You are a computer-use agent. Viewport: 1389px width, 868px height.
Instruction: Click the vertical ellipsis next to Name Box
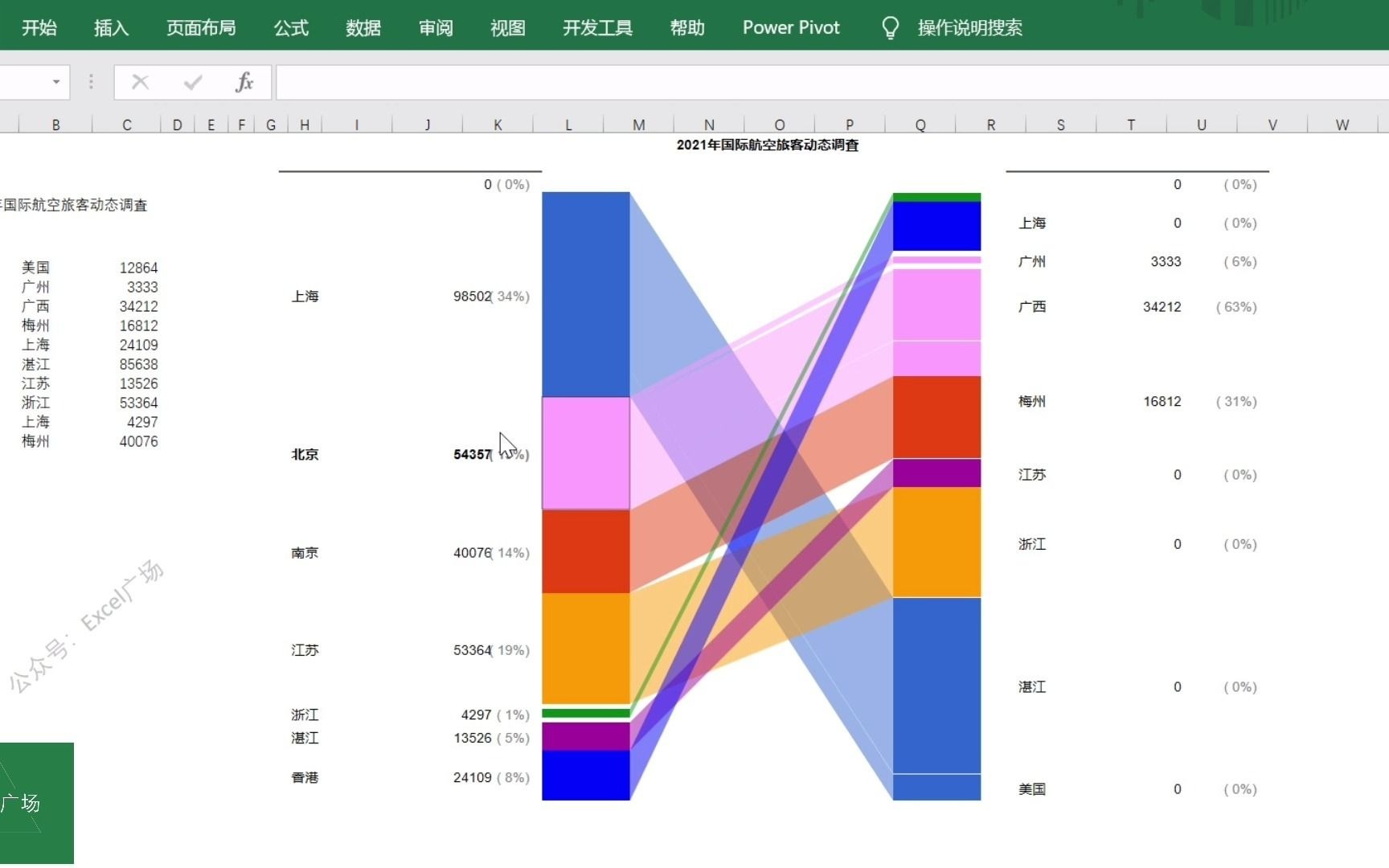pos(90,81)
